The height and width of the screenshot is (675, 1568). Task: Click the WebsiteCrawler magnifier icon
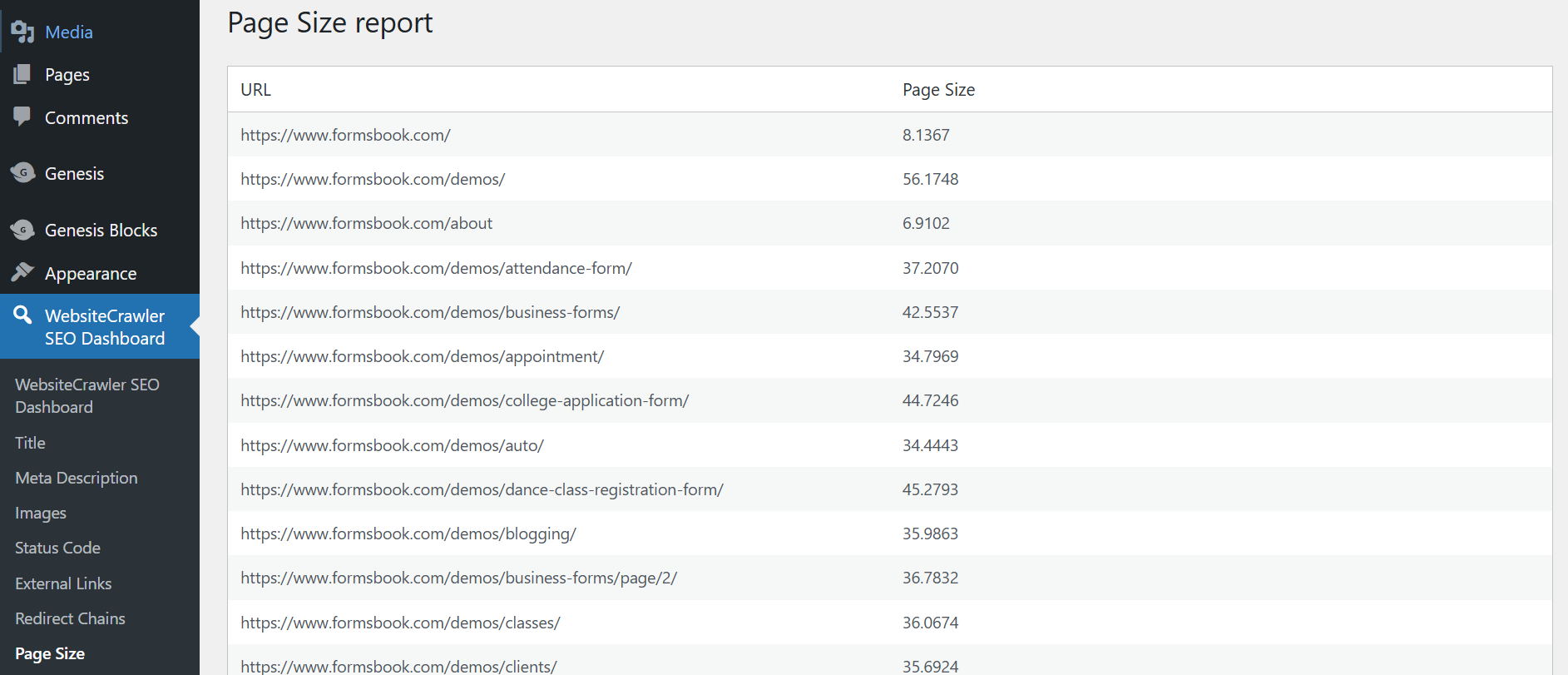pyautogui.click(x=22, y=315)
